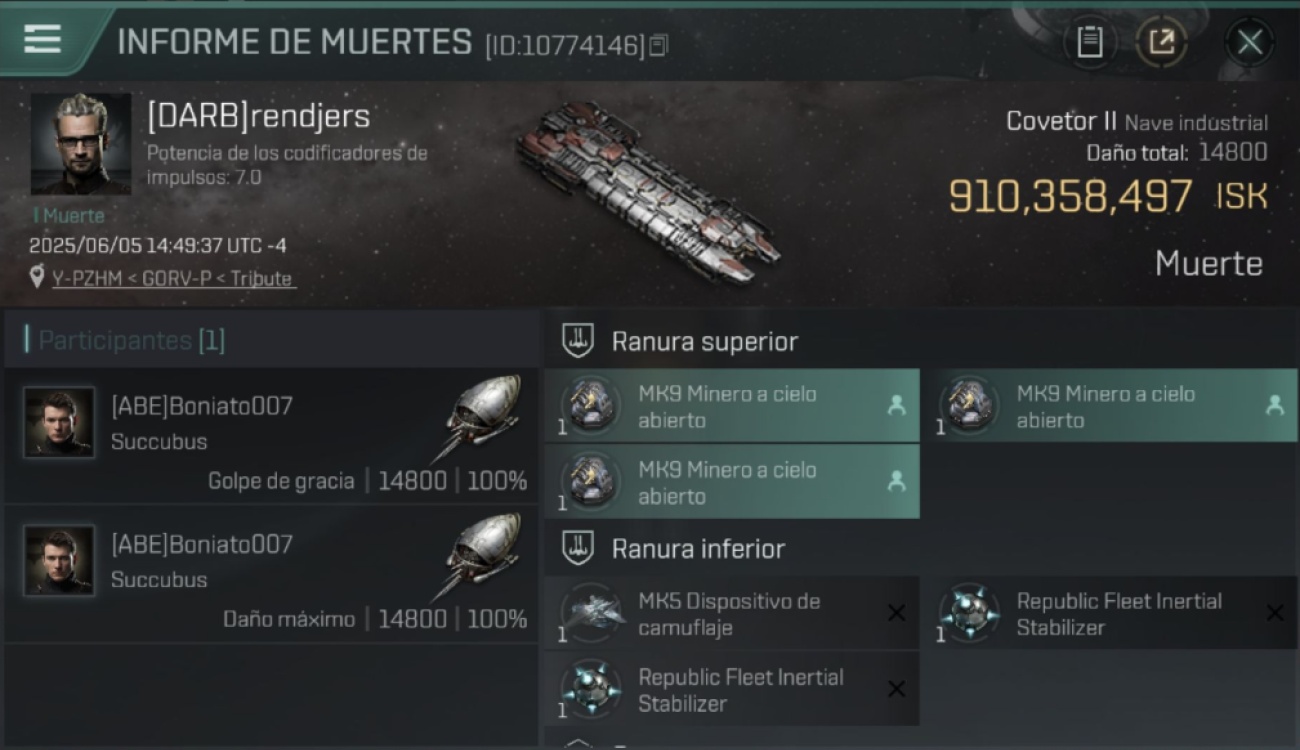Click X beside MK5 Dispositivo de camuflaje
This screenshot has width=1300, height=750.
896,613
